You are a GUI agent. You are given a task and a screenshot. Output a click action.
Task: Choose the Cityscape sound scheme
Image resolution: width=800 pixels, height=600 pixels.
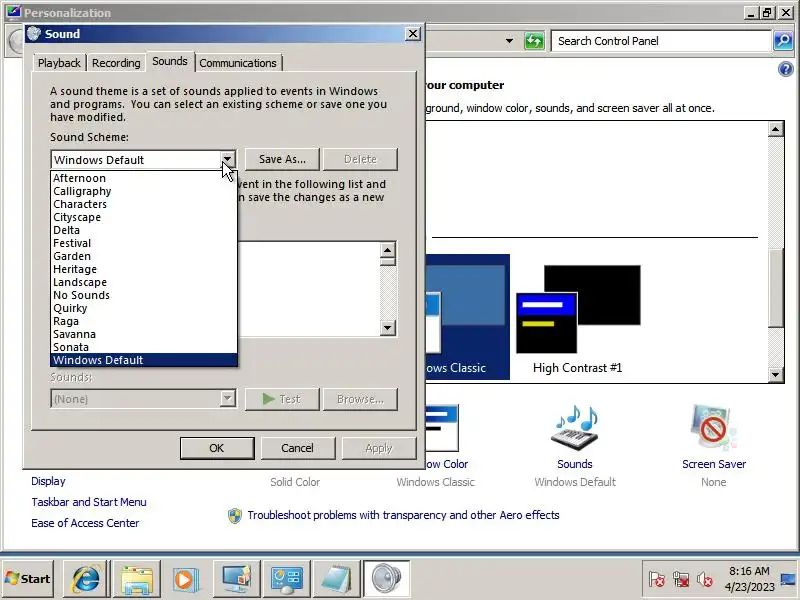pyautogui.click(x=144, y=217)
